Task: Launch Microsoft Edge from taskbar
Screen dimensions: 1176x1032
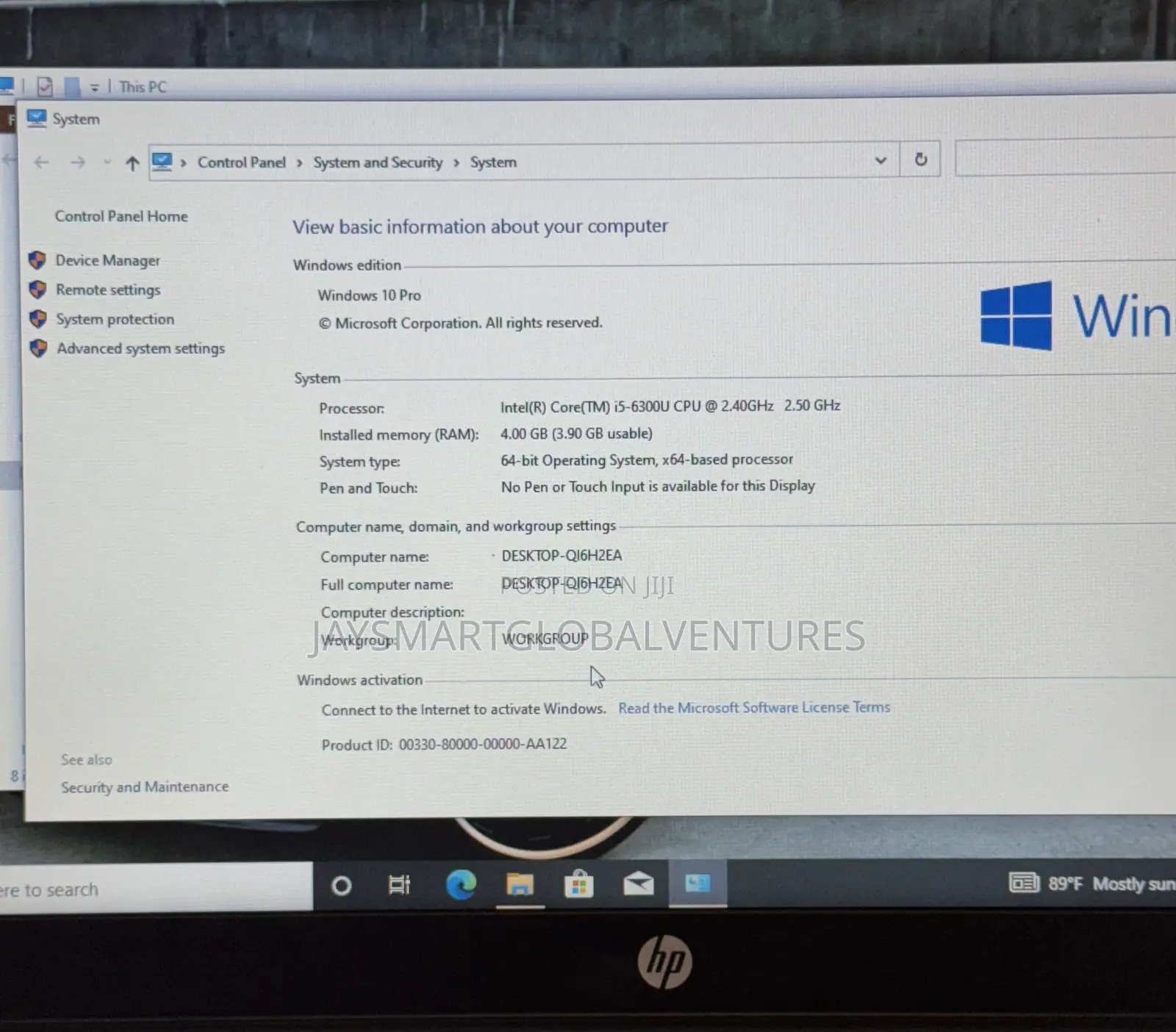Action: [x=461, y=884]
